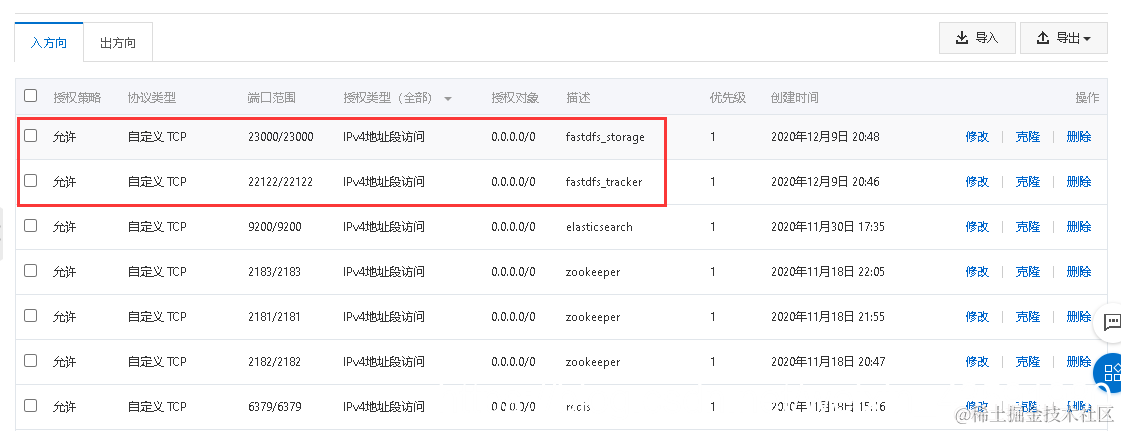Click port range 2182/2182 cell
This screenshot has height=431, width=1121.
275,362
